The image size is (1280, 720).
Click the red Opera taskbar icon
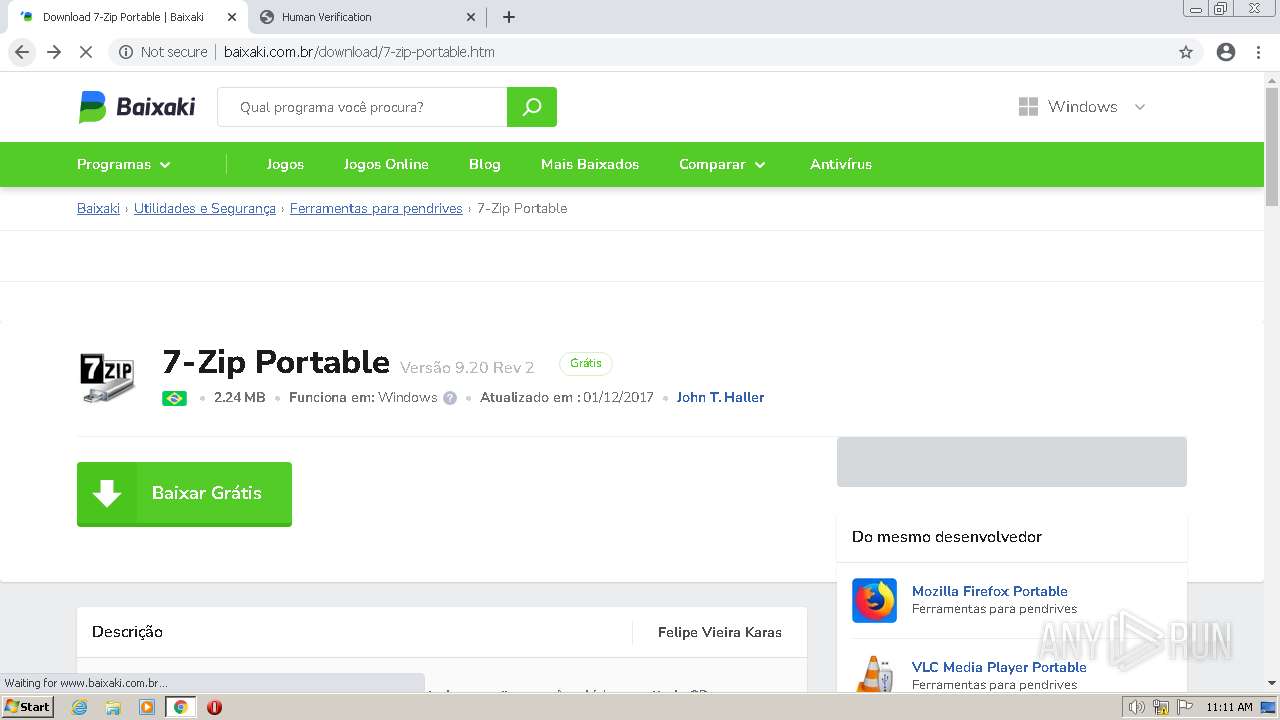(x=214, y=707)
